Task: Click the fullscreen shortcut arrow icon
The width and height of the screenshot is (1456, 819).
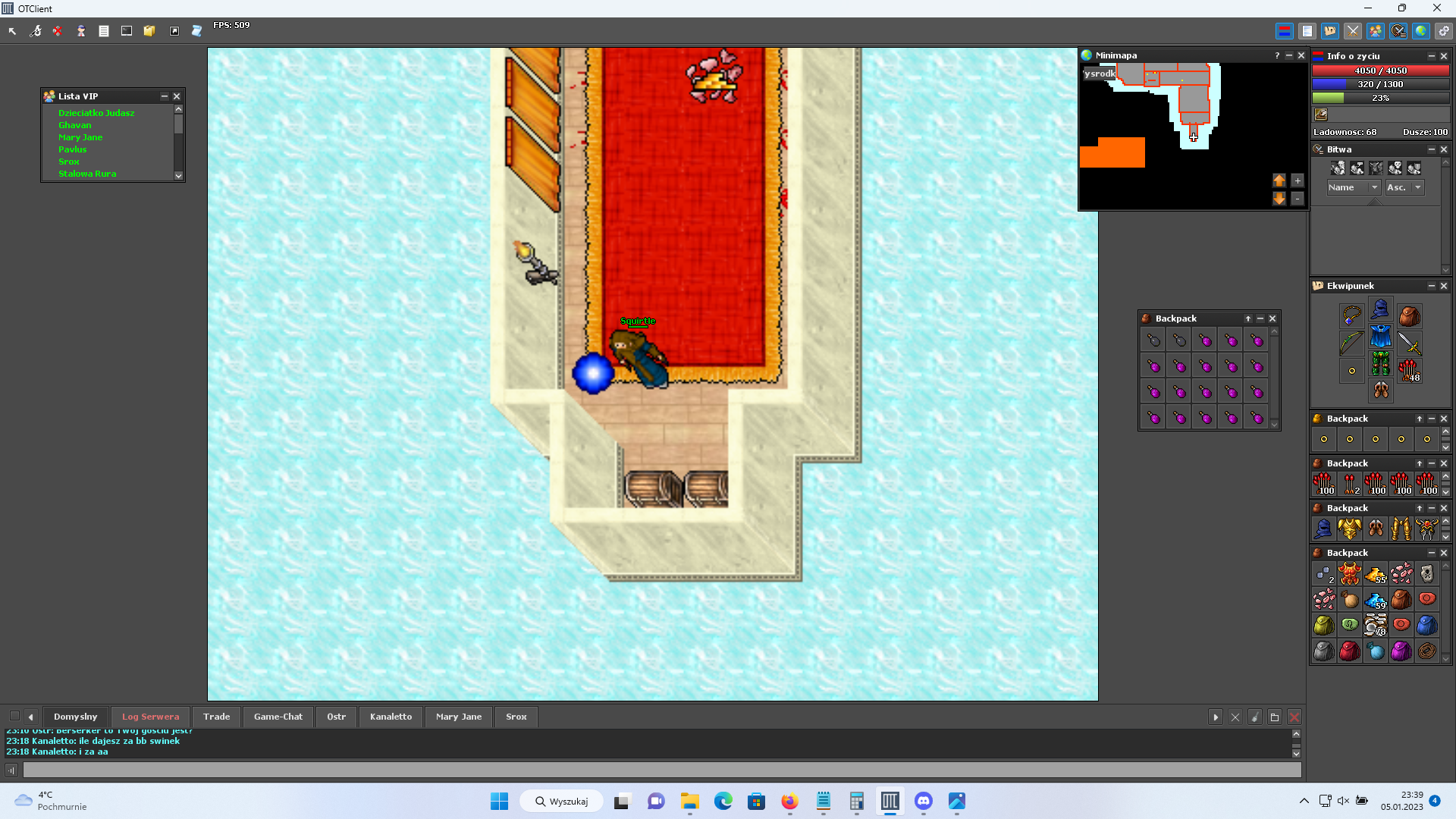Action: click(174, 31)
